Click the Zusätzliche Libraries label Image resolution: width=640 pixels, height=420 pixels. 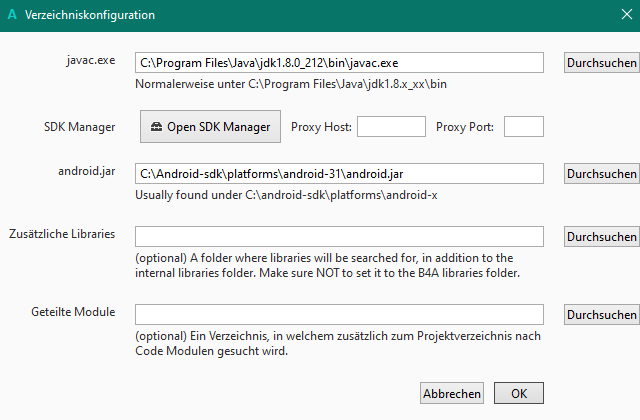[x=61, y=234]
